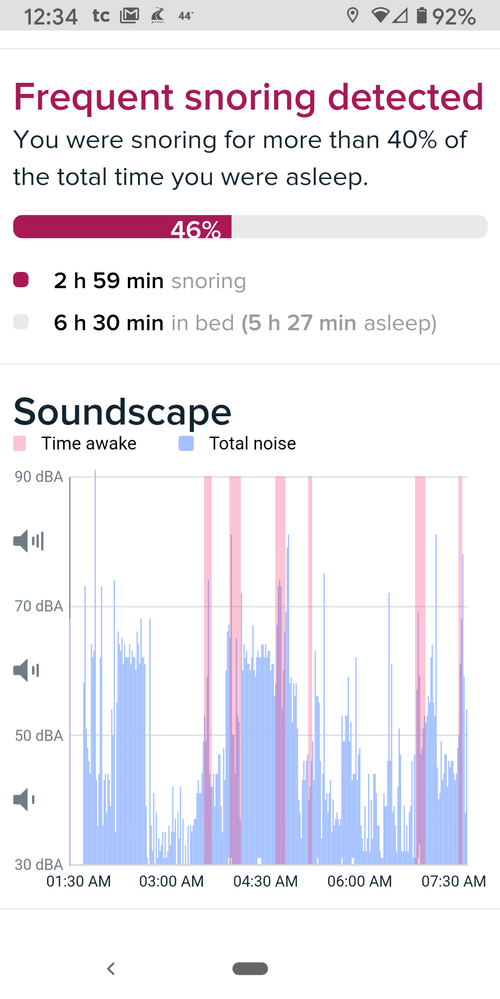This screenshot has width=500, height=999.
Task: Select the pink Time awake legend swatch
Action: pos(20,443)
